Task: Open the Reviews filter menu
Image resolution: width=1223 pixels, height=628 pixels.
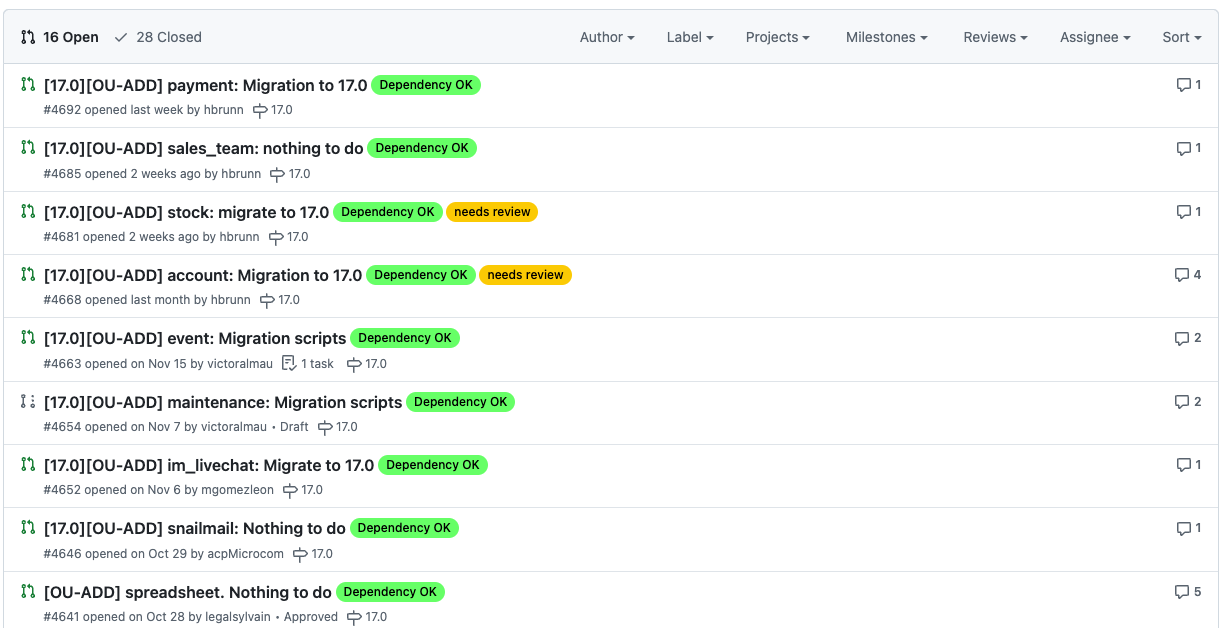Action: coord(995,37)
